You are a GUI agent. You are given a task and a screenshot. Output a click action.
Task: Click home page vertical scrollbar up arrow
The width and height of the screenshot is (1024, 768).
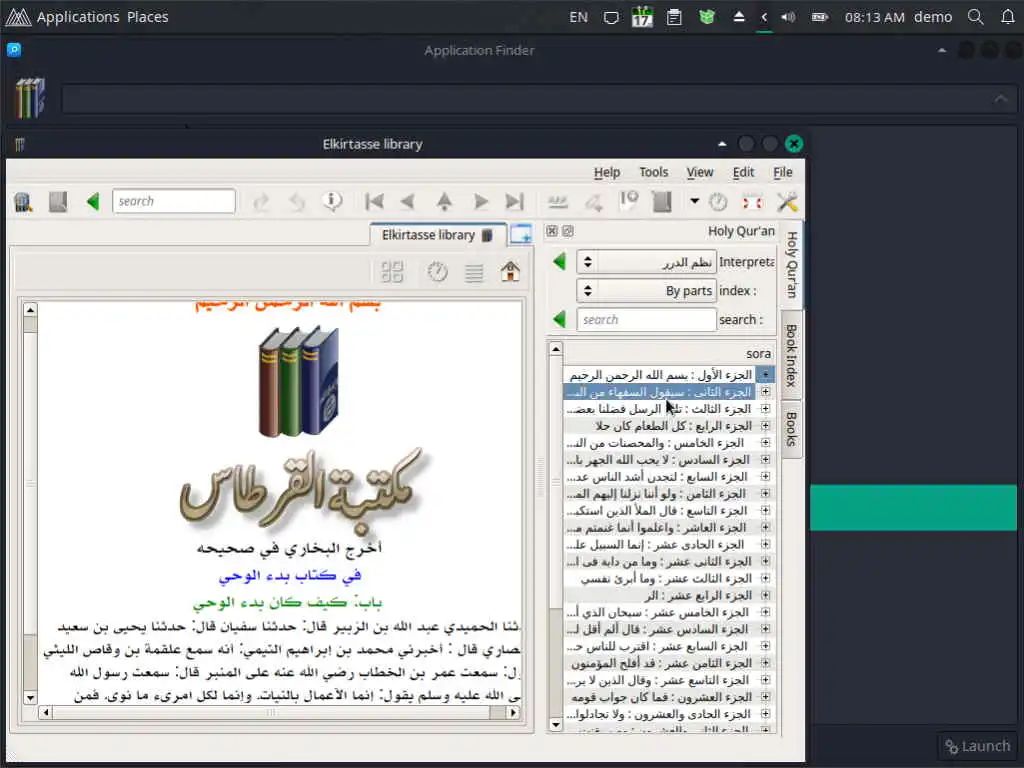tap(30, 310)
